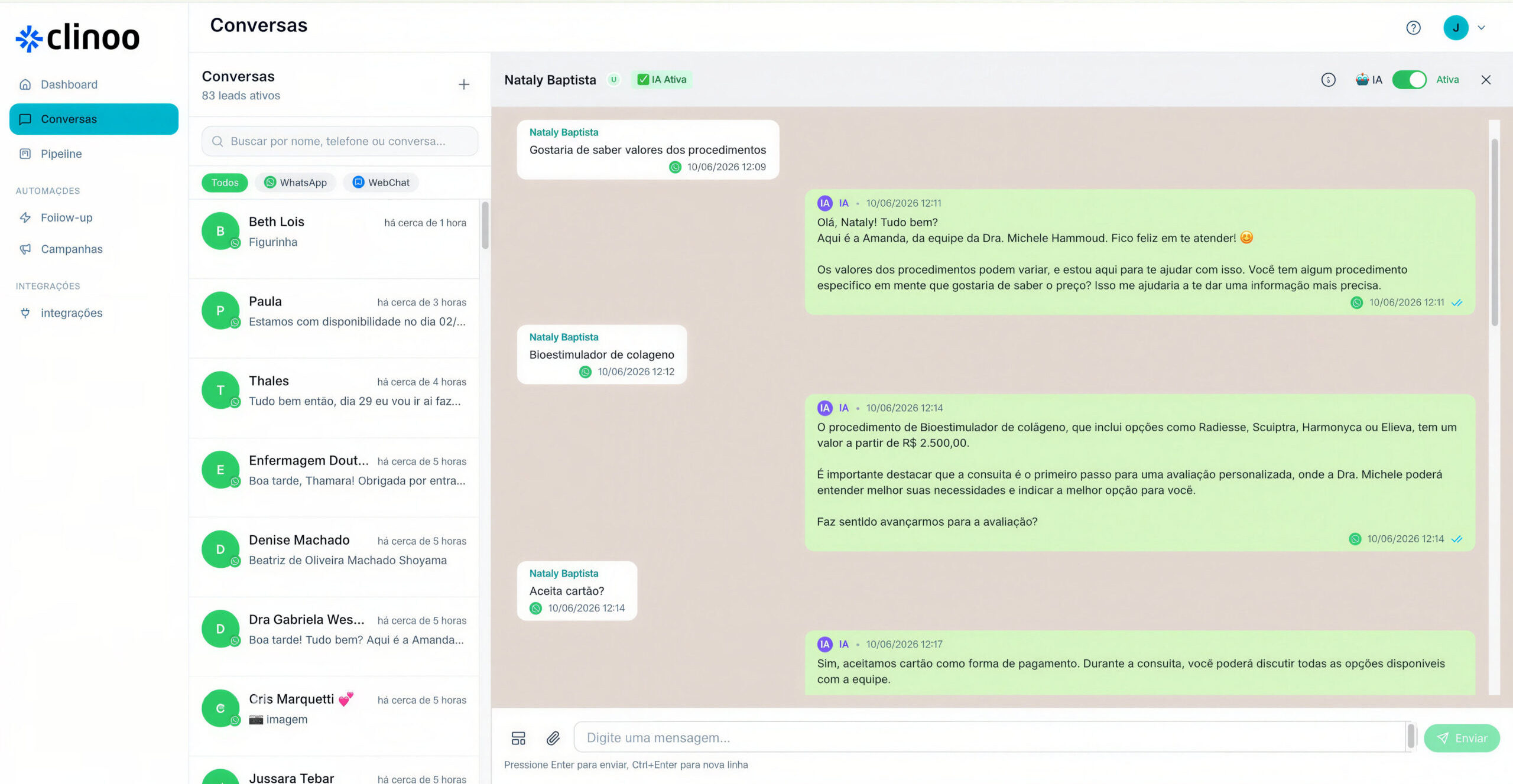Go to Follow-up automations
The image size is (1513, 784).
click(93, 217)
